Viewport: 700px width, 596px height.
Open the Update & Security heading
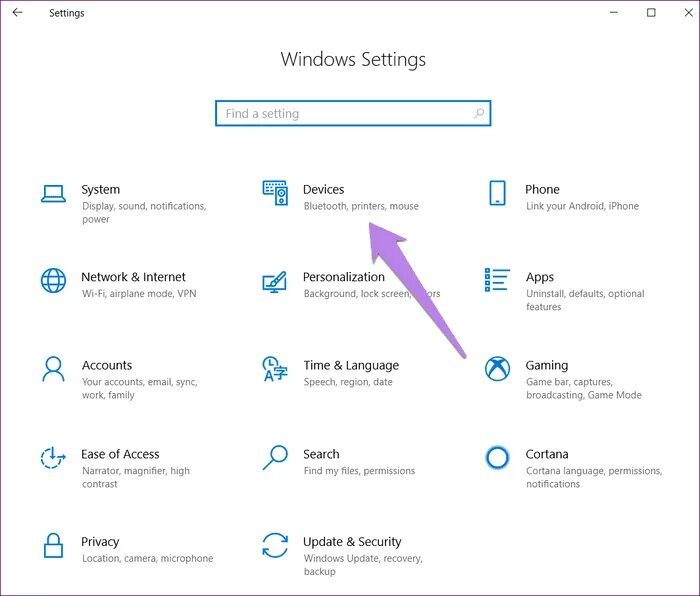pyautogui.click(x=352, y=542)
